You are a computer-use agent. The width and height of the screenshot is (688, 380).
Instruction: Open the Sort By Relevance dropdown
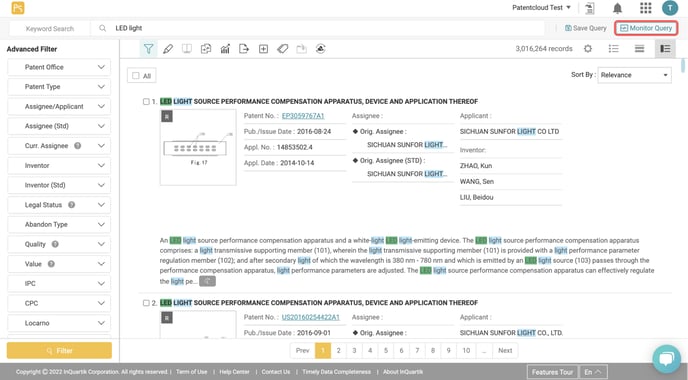[x=634, y=75]
